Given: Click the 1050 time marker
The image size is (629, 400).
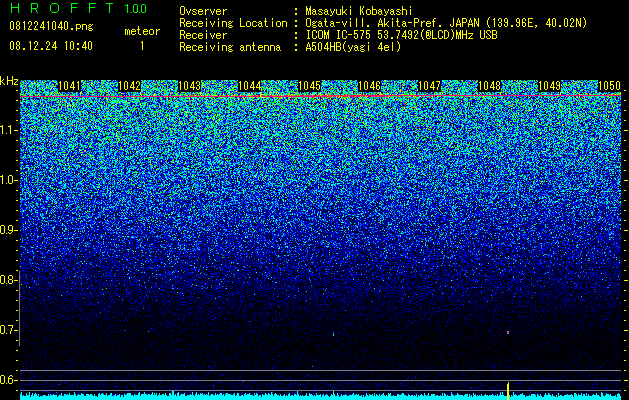Looking at the screenshot, I should tap(609, 86).
